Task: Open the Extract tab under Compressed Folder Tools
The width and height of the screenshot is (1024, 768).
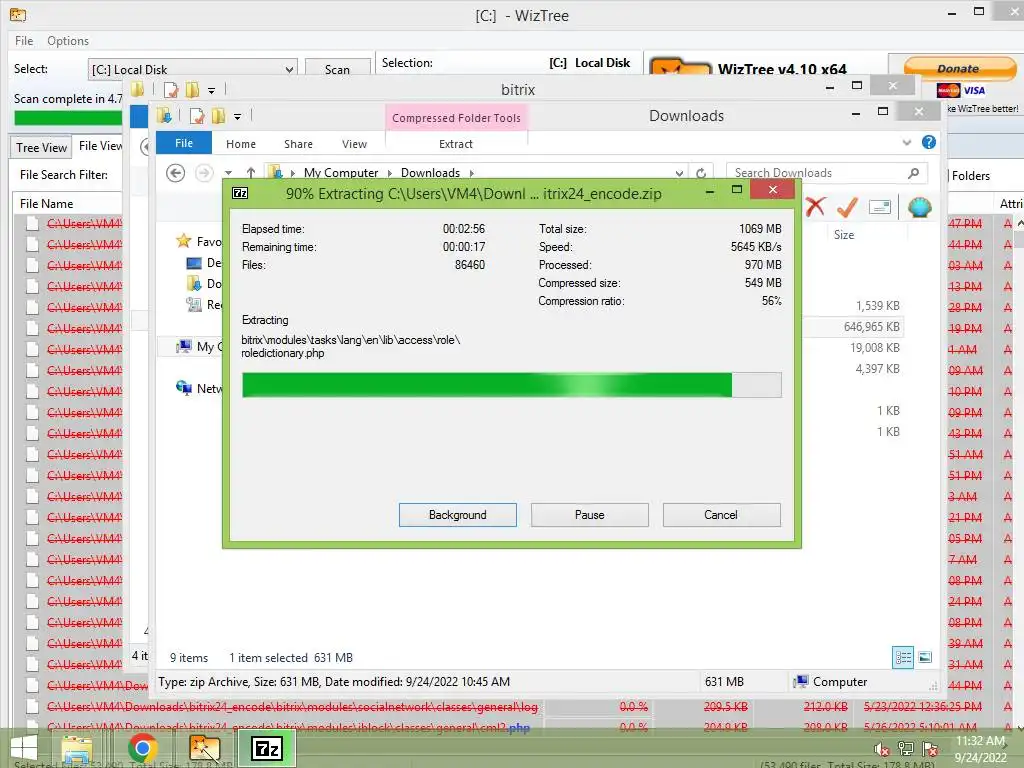Action: (x=455, y=144)
